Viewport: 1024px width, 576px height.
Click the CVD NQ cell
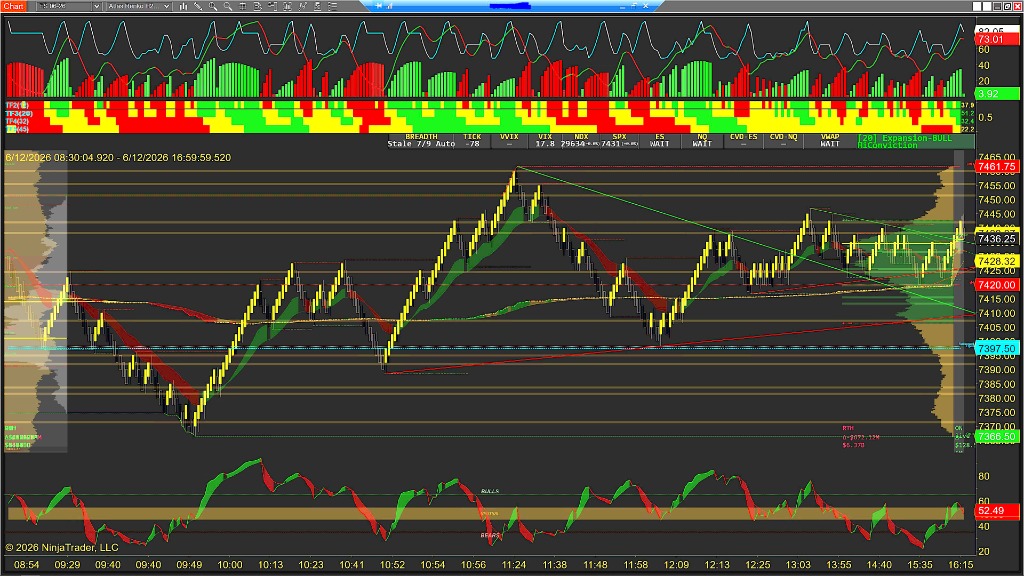pos(783,140)
